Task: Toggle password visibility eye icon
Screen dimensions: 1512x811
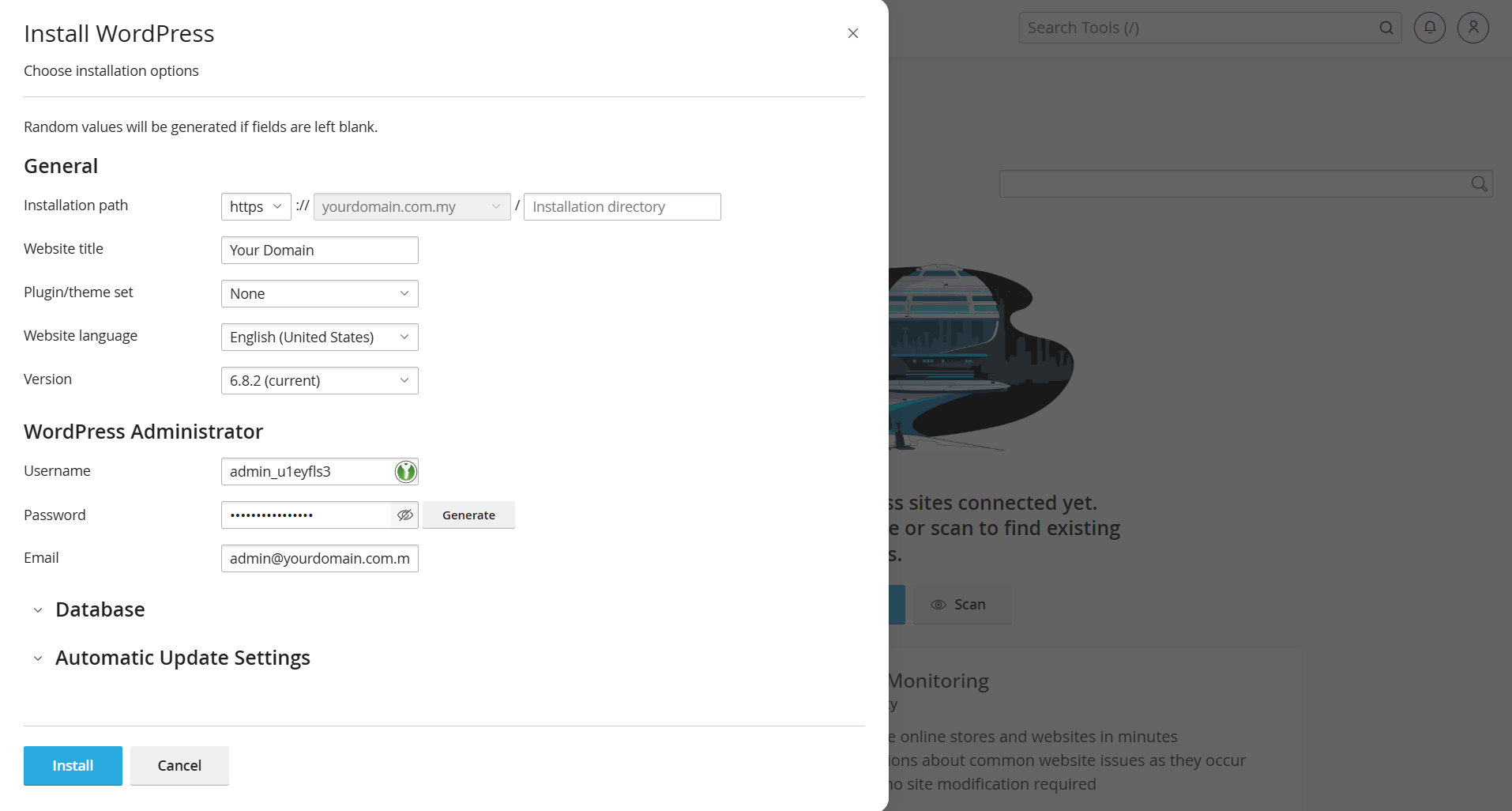Action: [x=405, y=515]
